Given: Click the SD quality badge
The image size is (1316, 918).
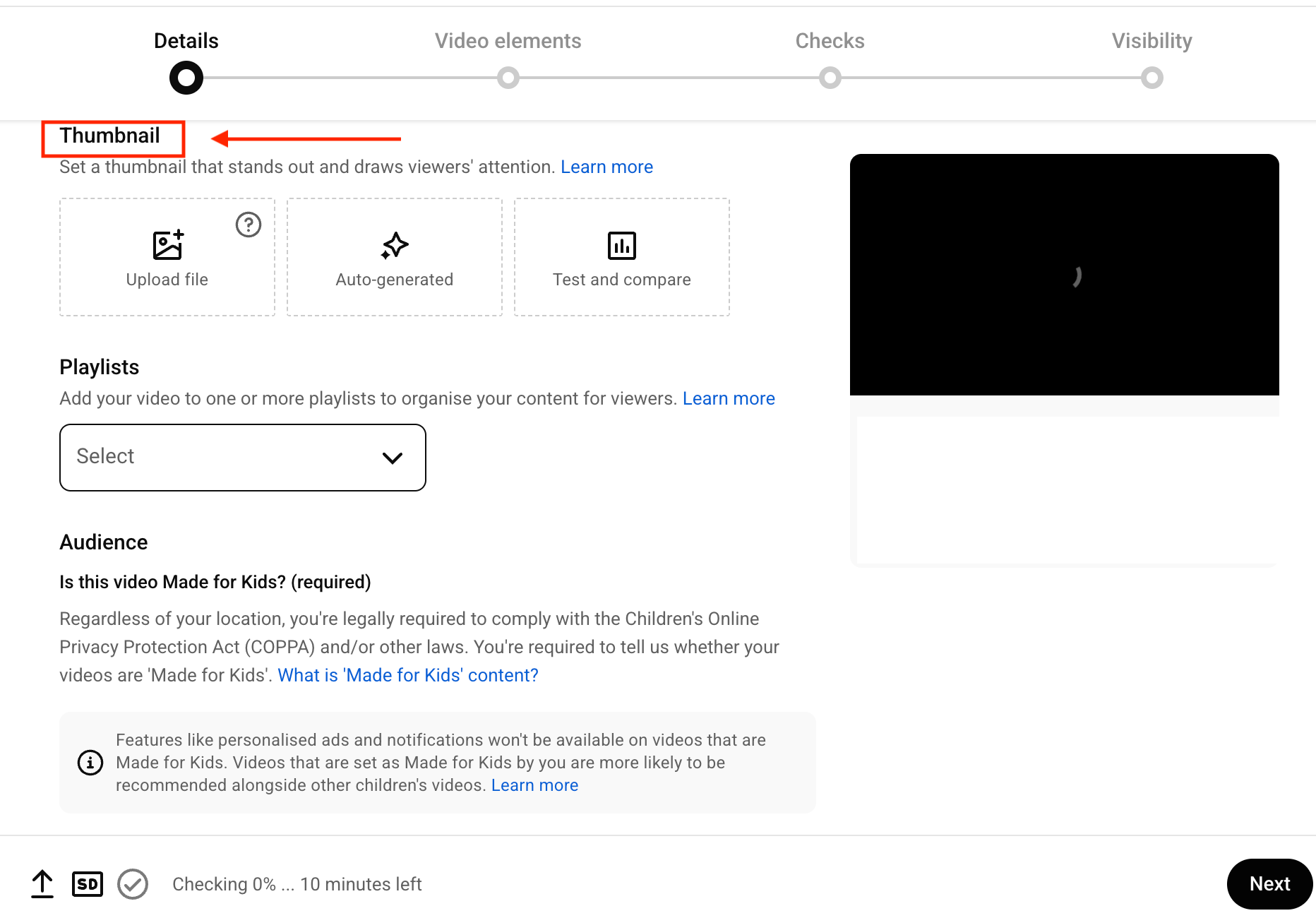Looking at the screenshot, I should (88, 883).
